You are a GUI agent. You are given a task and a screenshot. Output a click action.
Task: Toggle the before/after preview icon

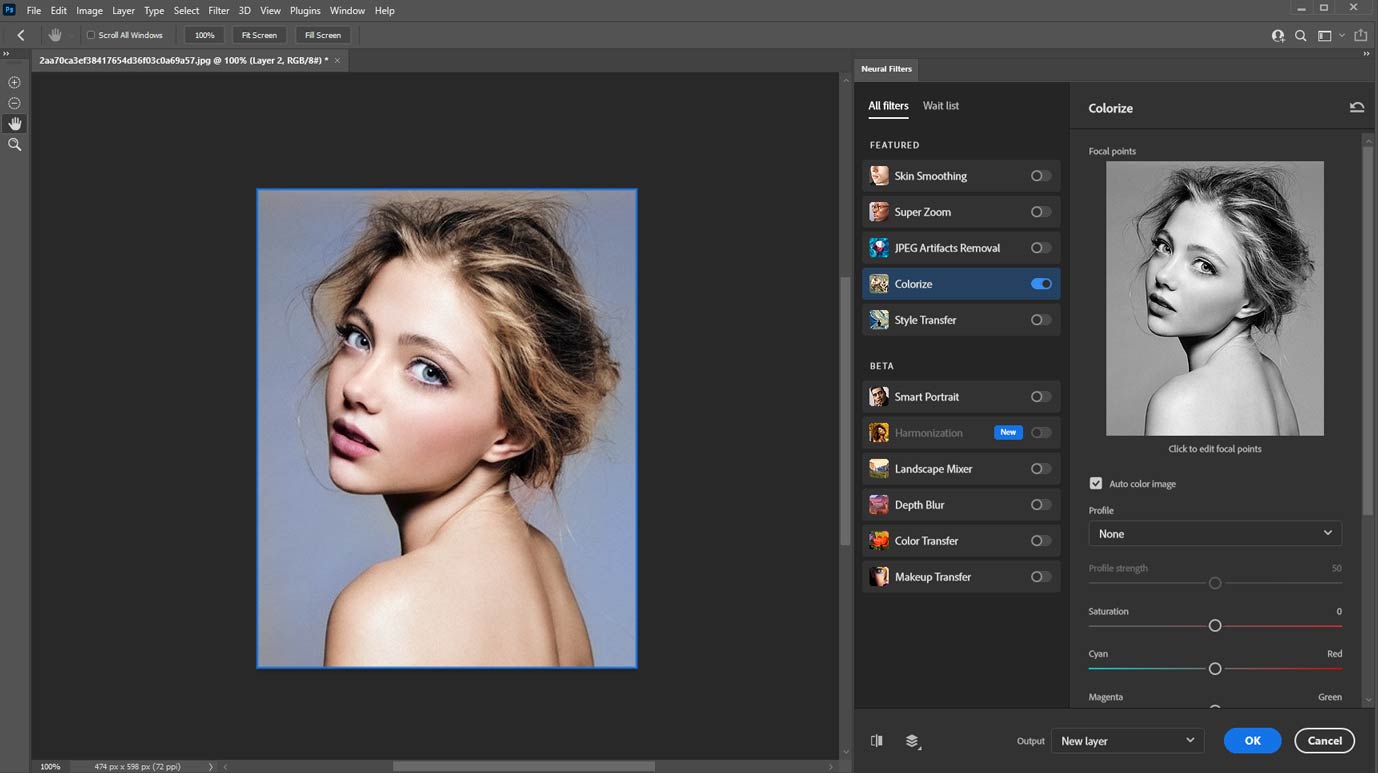tap(877, 741)
